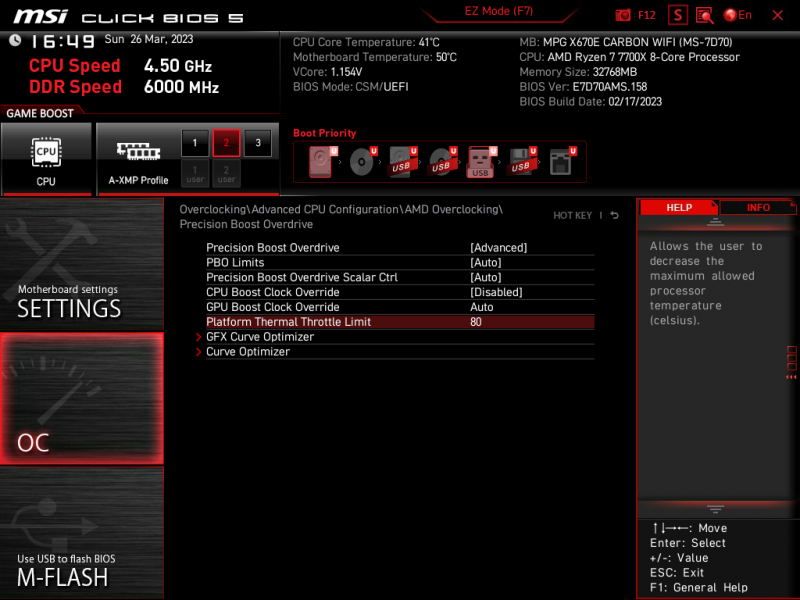Click the HOT KEY label
The image size is (800, 600).
[x=572, y=215]
